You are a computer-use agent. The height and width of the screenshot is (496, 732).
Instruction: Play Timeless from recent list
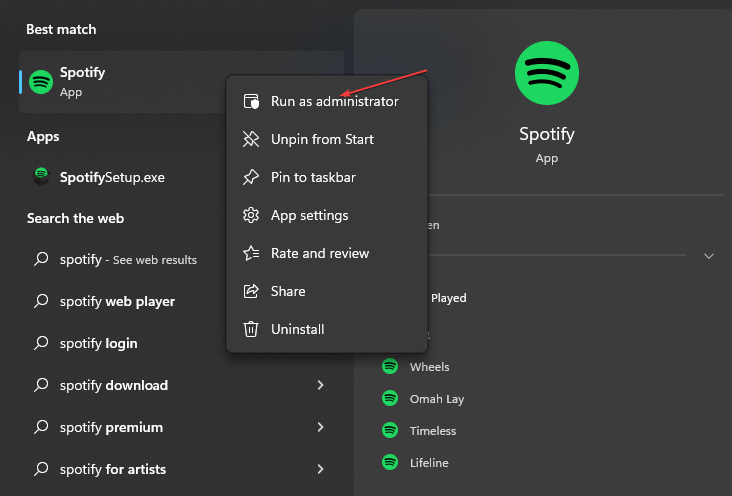click(433, 431)
